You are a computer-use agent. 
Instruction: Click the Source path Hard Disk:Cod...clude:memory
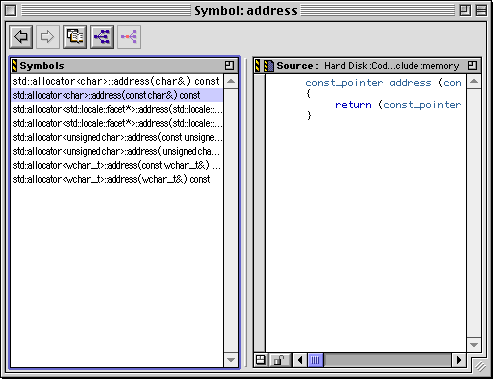coord(392,66)
